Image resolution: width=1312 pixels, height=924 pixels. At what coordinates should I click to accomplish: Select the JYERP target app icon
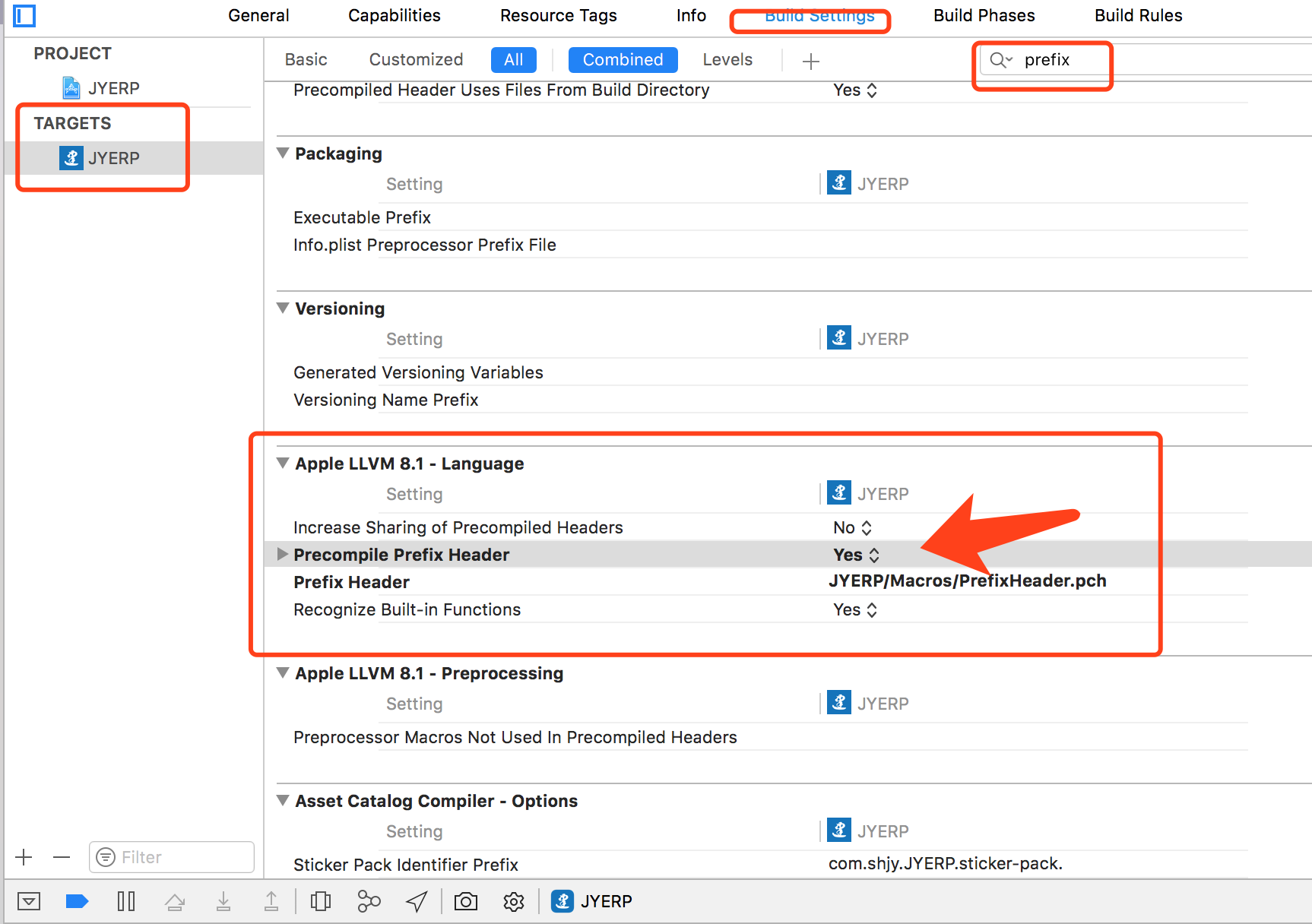click(x=71, y=158)
